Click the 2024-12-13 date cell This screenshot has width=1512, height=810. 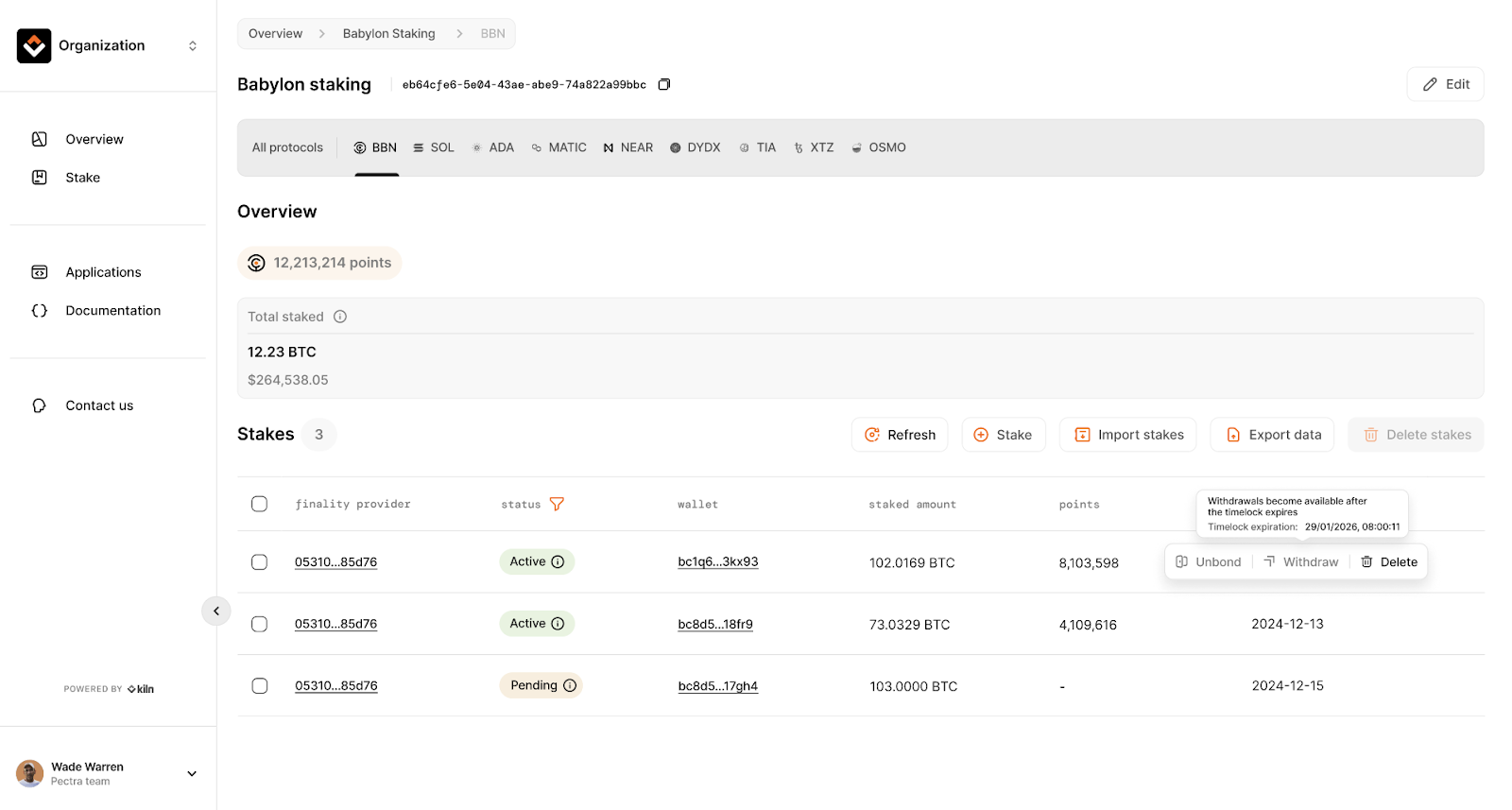pos(1287,624)
